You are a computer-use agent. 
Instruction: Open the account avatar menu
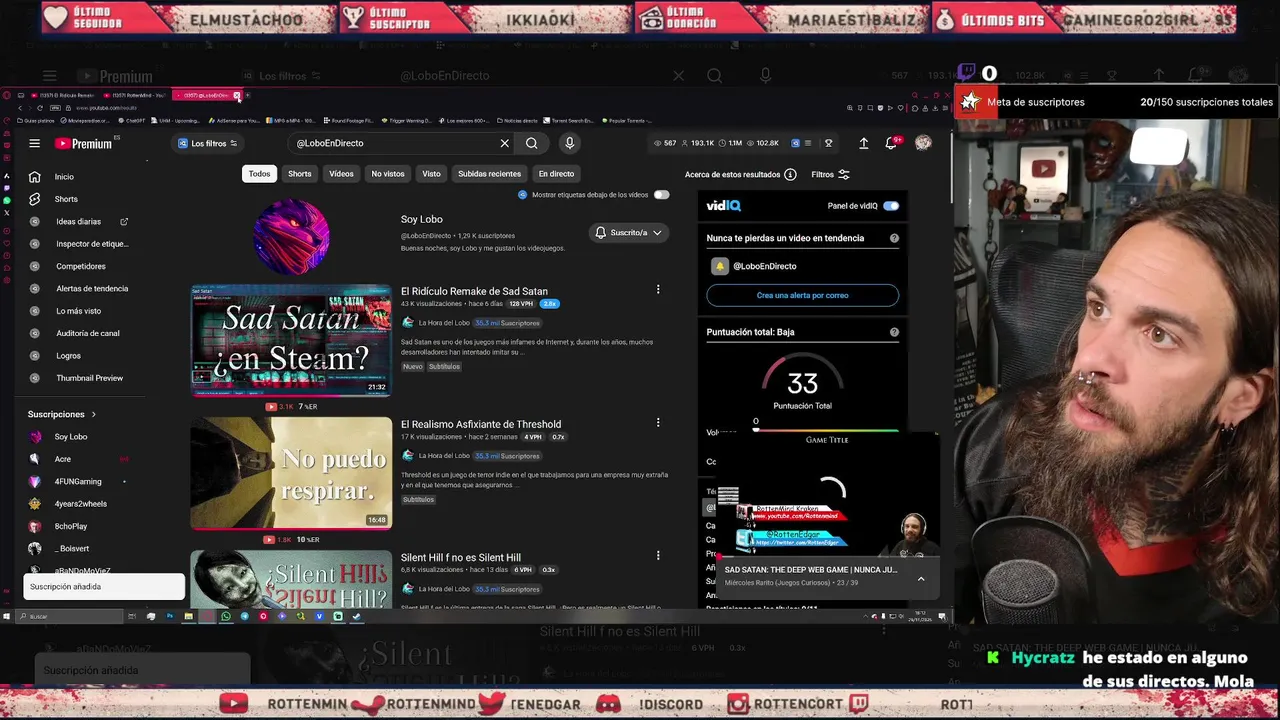923,143
